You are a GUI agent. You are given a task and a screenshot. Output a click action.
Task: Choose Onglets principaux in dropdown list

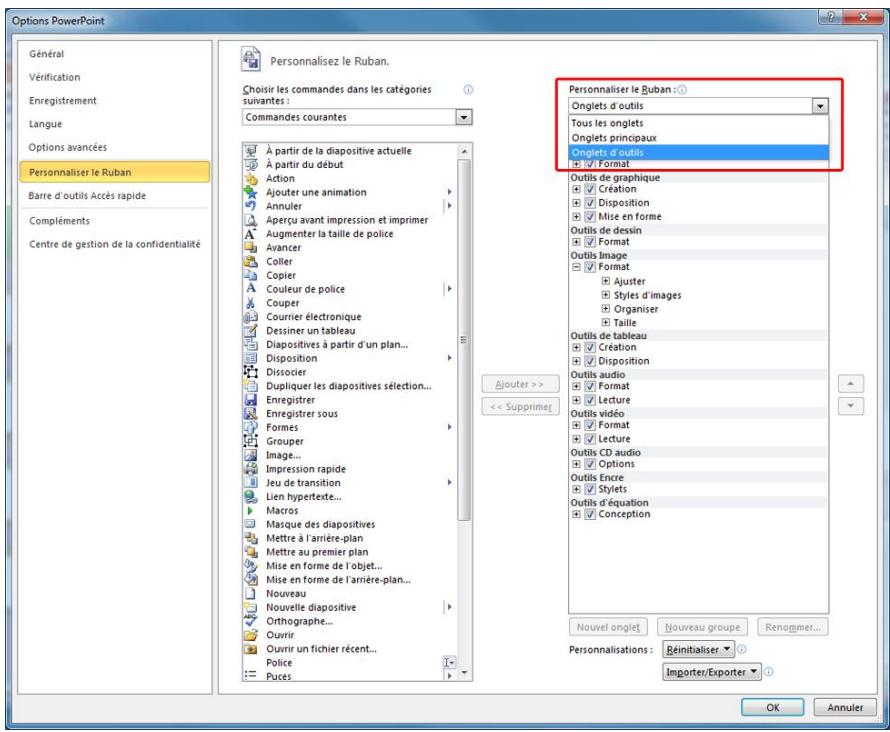(699, 138)
